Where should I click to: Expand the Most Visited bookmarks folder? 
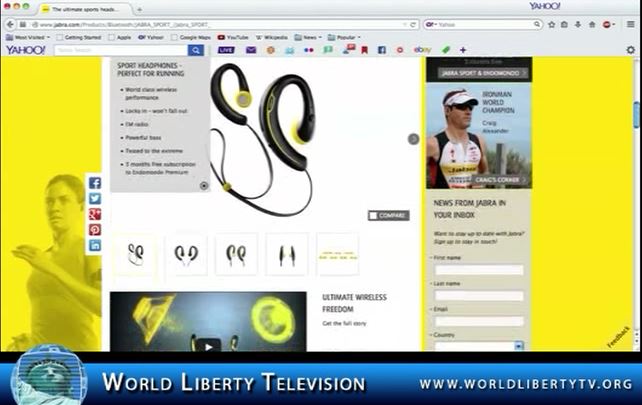pyautogui.click(x=27, y=37)
